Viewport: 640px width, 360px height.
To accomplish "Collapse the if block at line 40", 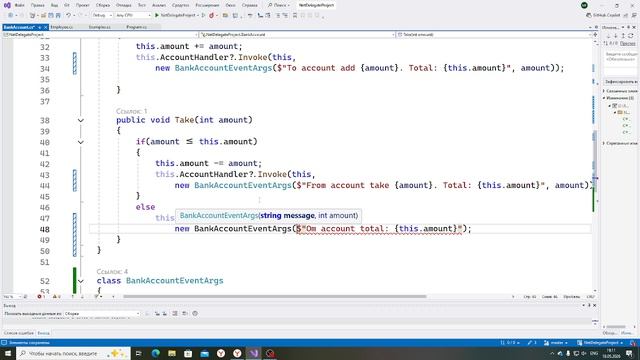I will tap(81, 142).
